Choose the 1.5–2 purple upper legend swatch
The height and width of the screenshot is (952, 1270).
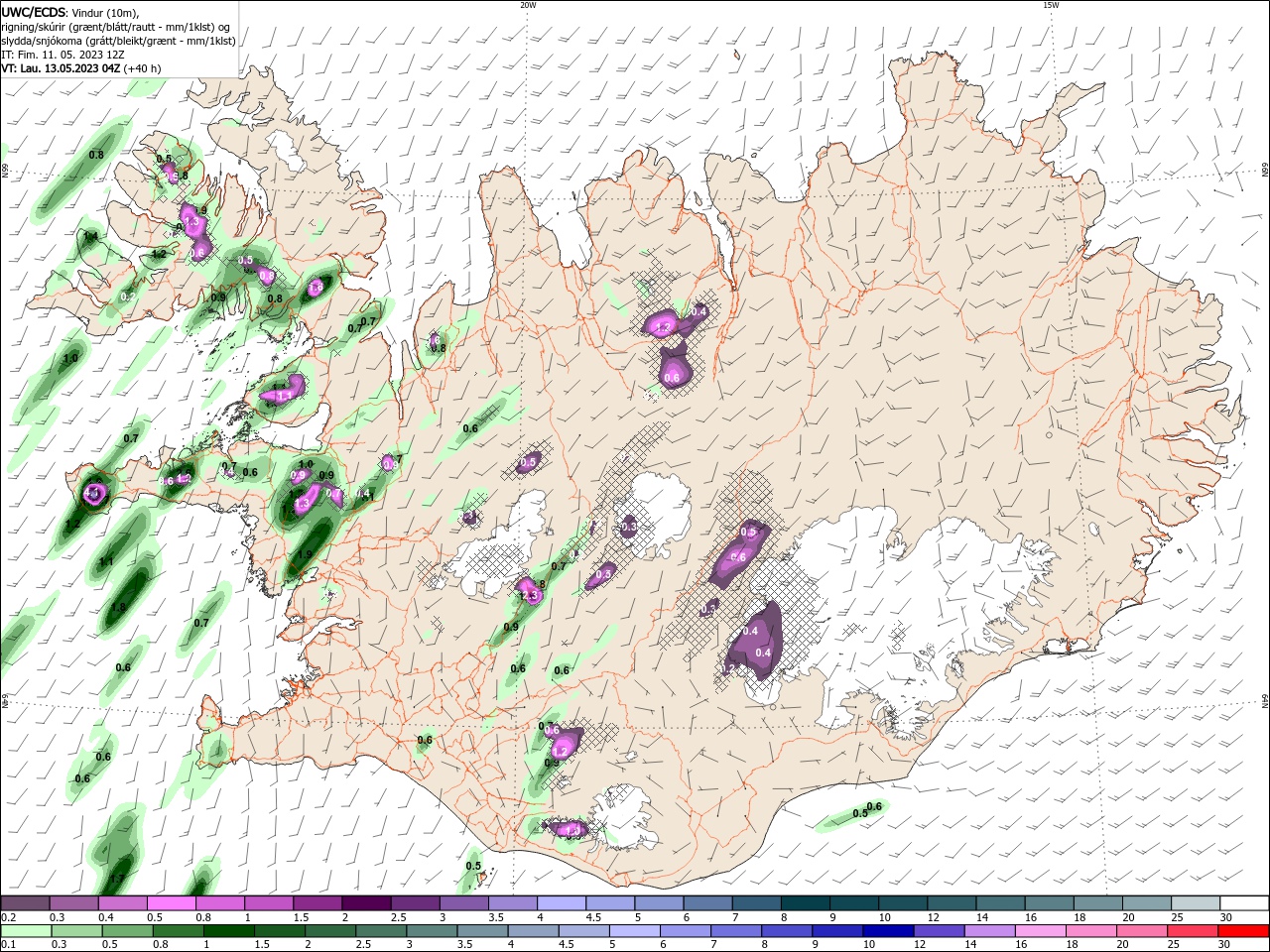(x=317, y=903)
